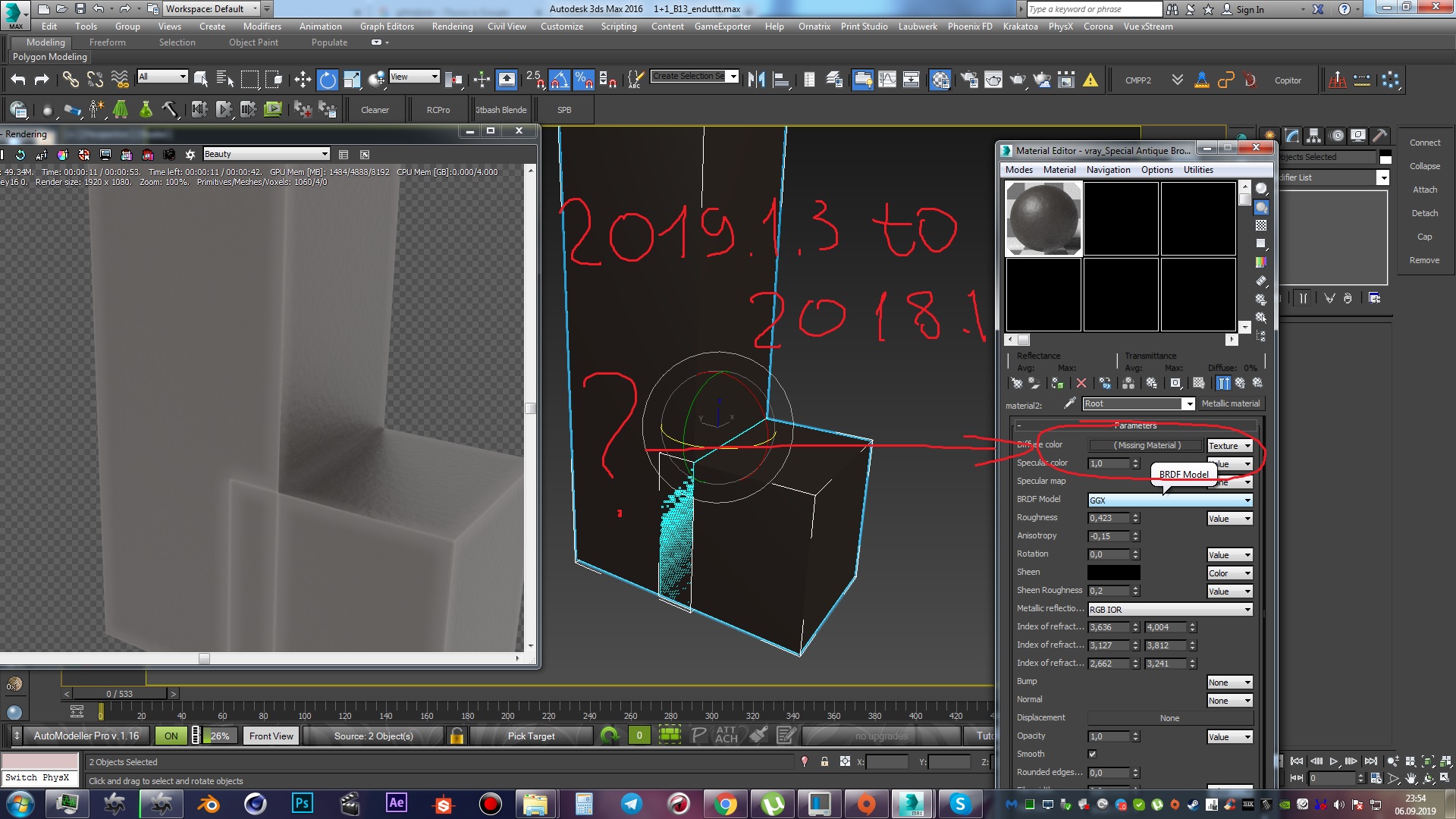1456x819 pixels.
Task: Open the Material Editor toolbar icon
Action: pos(940,80)
